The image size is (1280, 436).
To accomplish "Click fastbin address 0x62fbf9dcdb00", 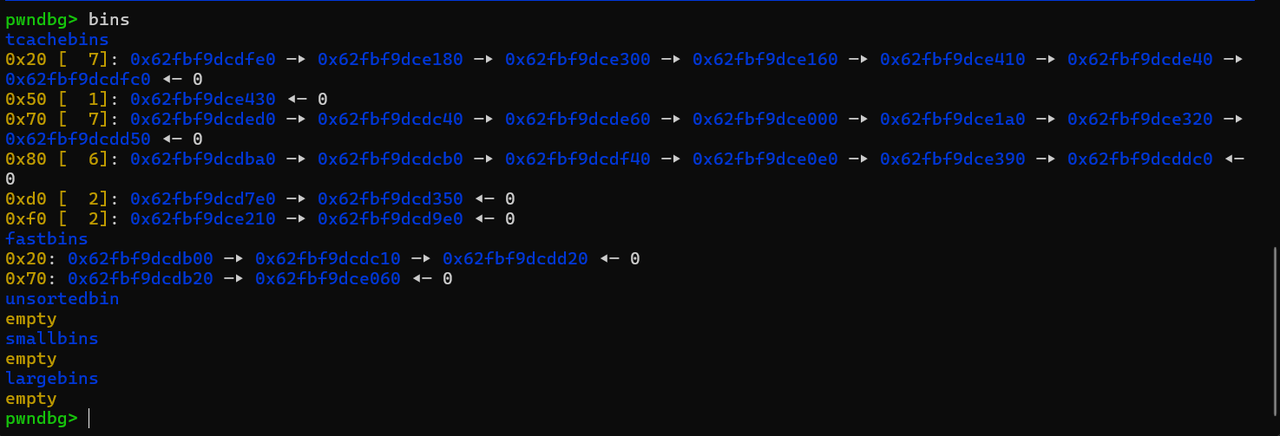I will click(x=140, y=259).
